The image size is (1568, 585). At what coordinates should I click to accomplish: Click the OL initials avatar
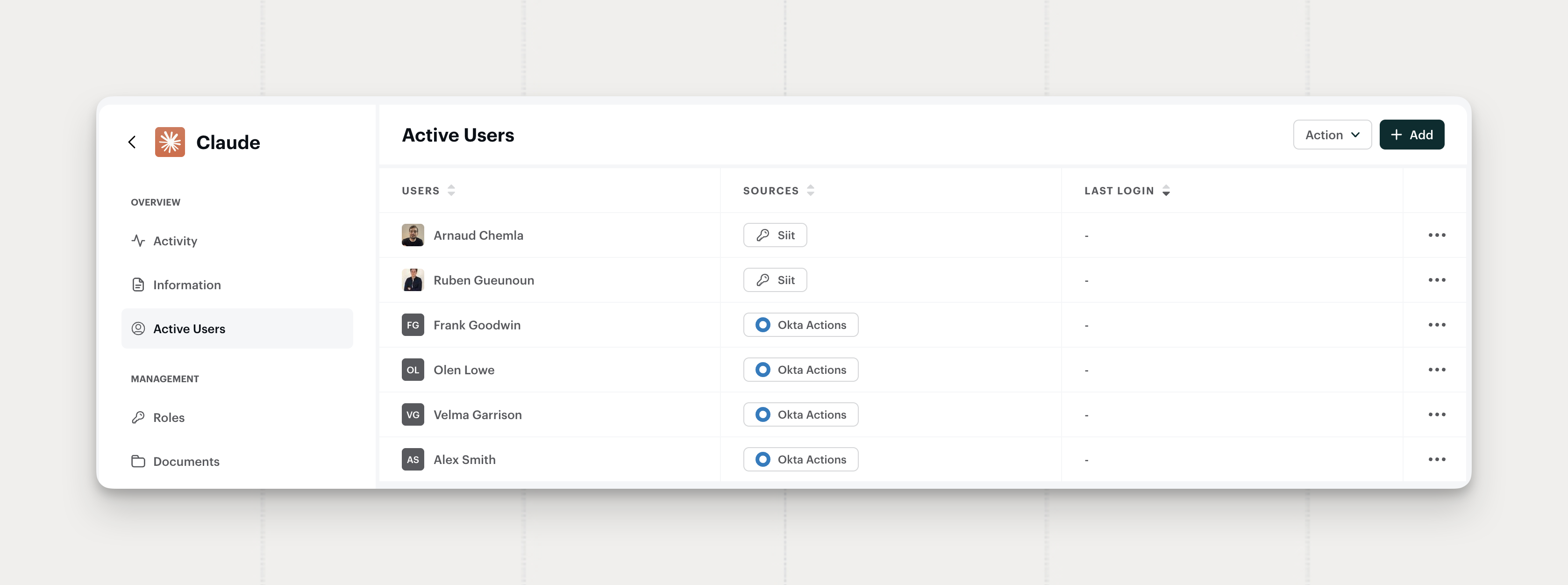[413, 370]
